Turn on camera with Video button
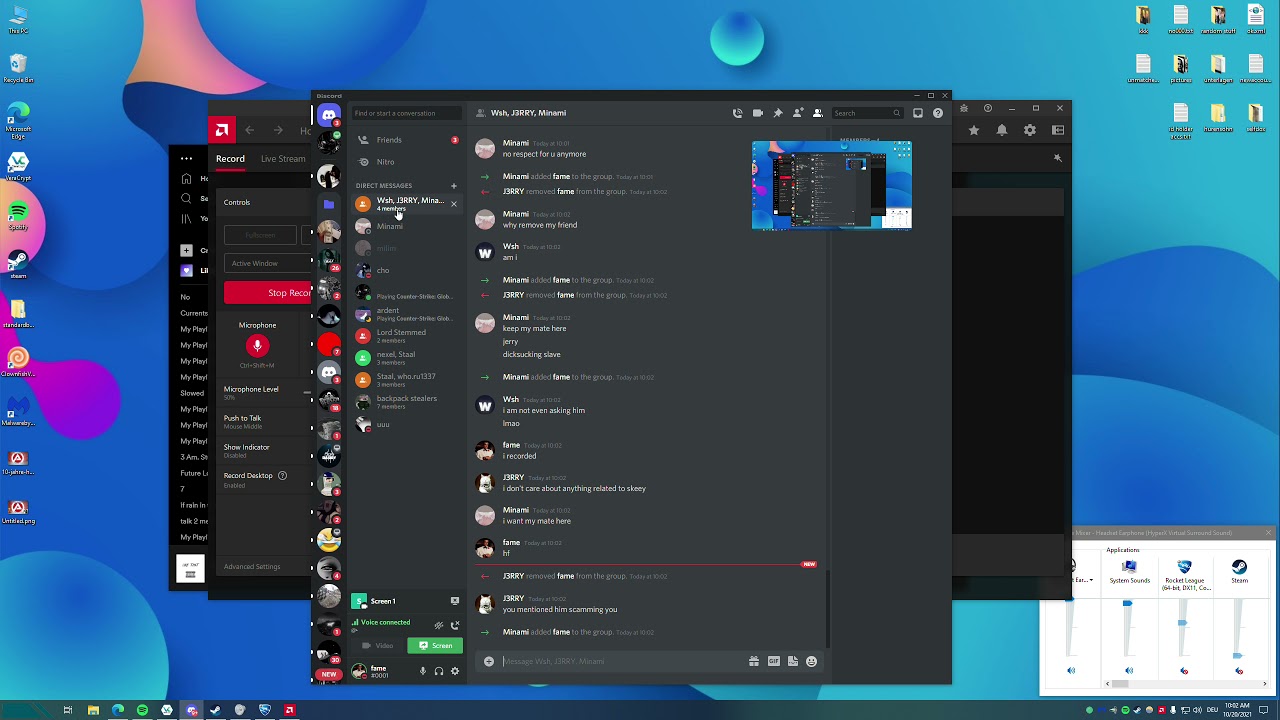 (x=378, y=646)
